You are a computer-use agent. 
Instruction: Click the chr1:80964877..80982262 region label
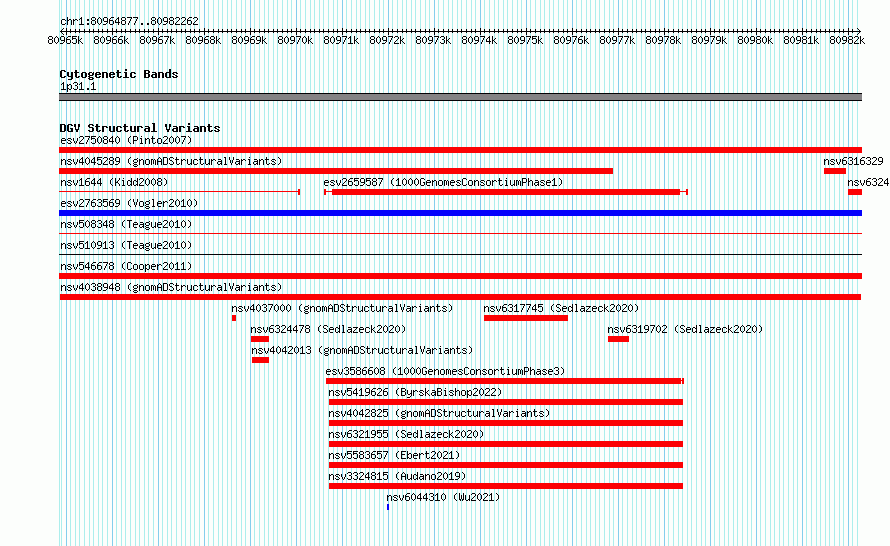click(129, 21)
